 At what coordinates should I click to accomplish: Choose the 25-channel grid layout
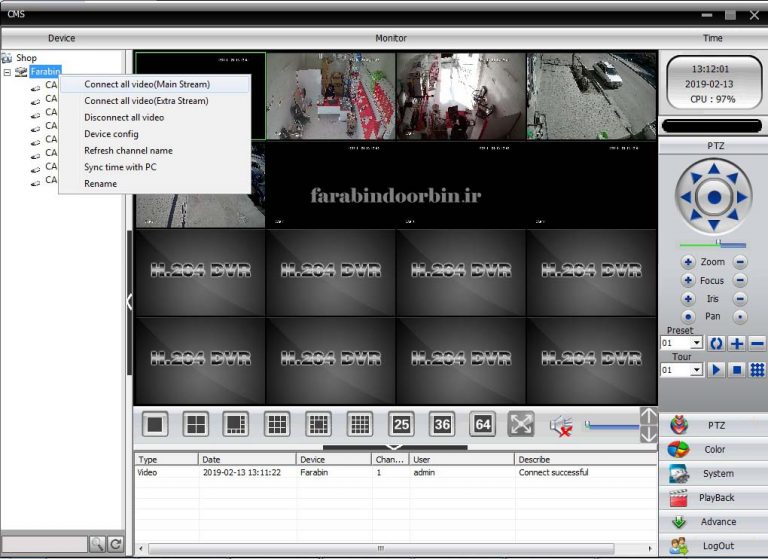[401, 424]
